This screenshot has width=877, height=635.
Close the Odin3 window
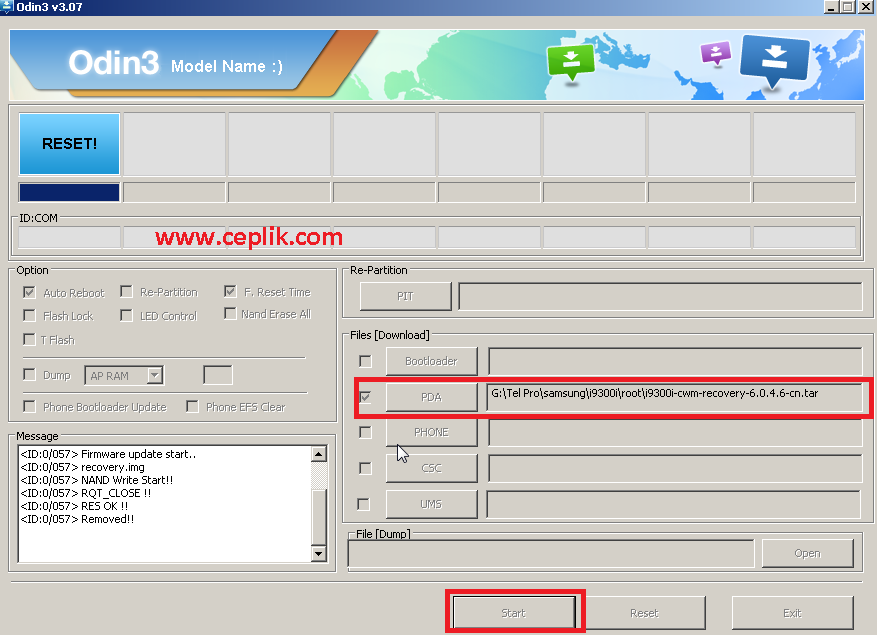click(x=865, y=7)
